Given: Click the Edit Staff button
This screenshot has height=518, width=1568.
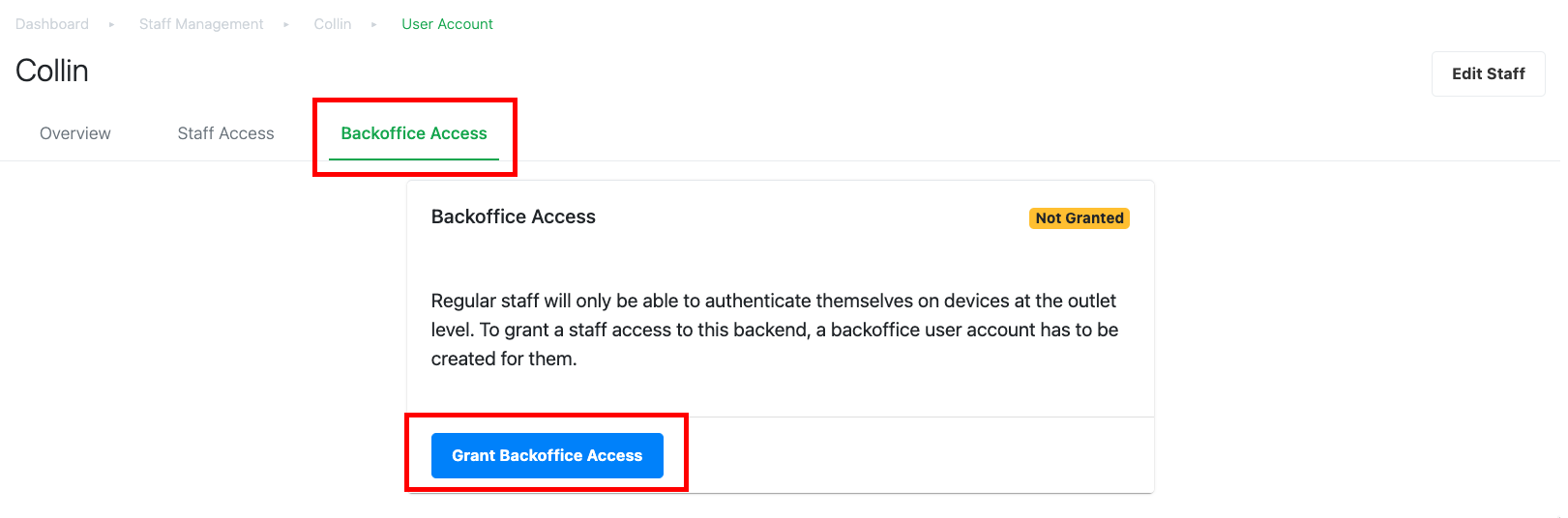Looking at the screenshot, I should [x=1488, y=73].
